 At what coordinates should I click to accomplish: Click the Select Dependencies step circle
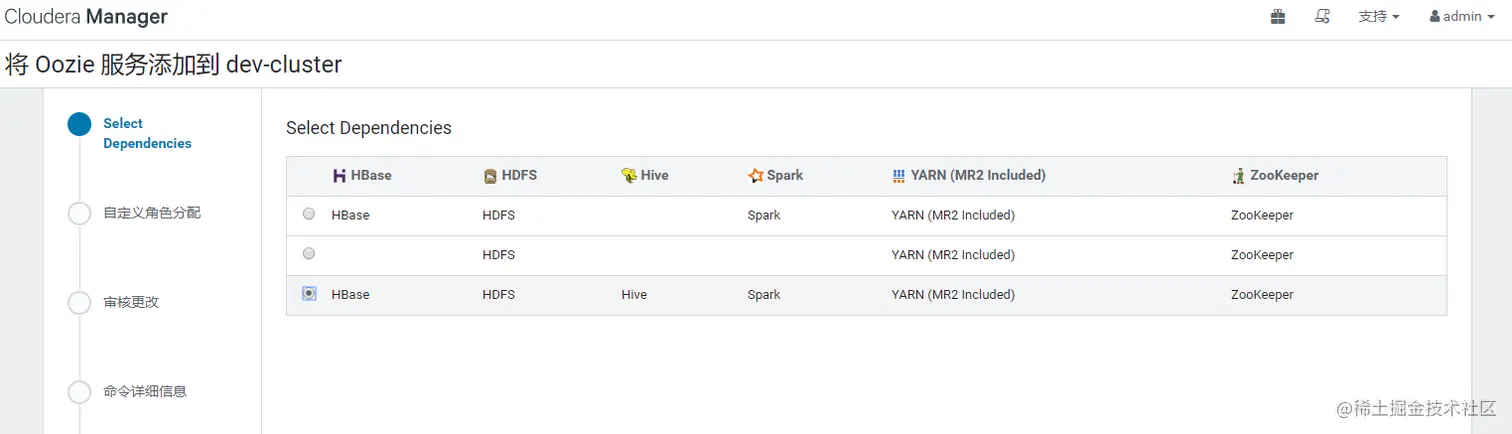pos(79,124)
